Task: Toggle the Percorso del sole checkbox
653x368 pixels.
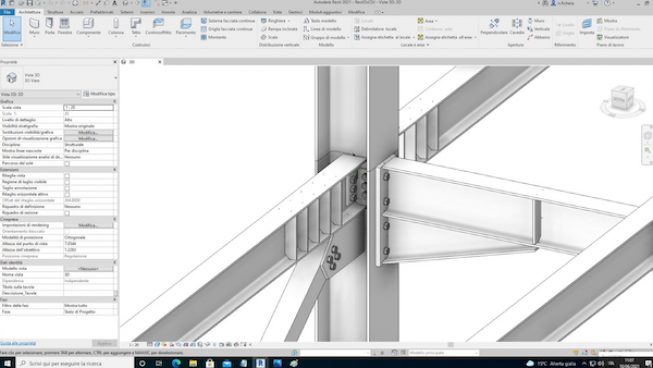Action: click(67, 164)
